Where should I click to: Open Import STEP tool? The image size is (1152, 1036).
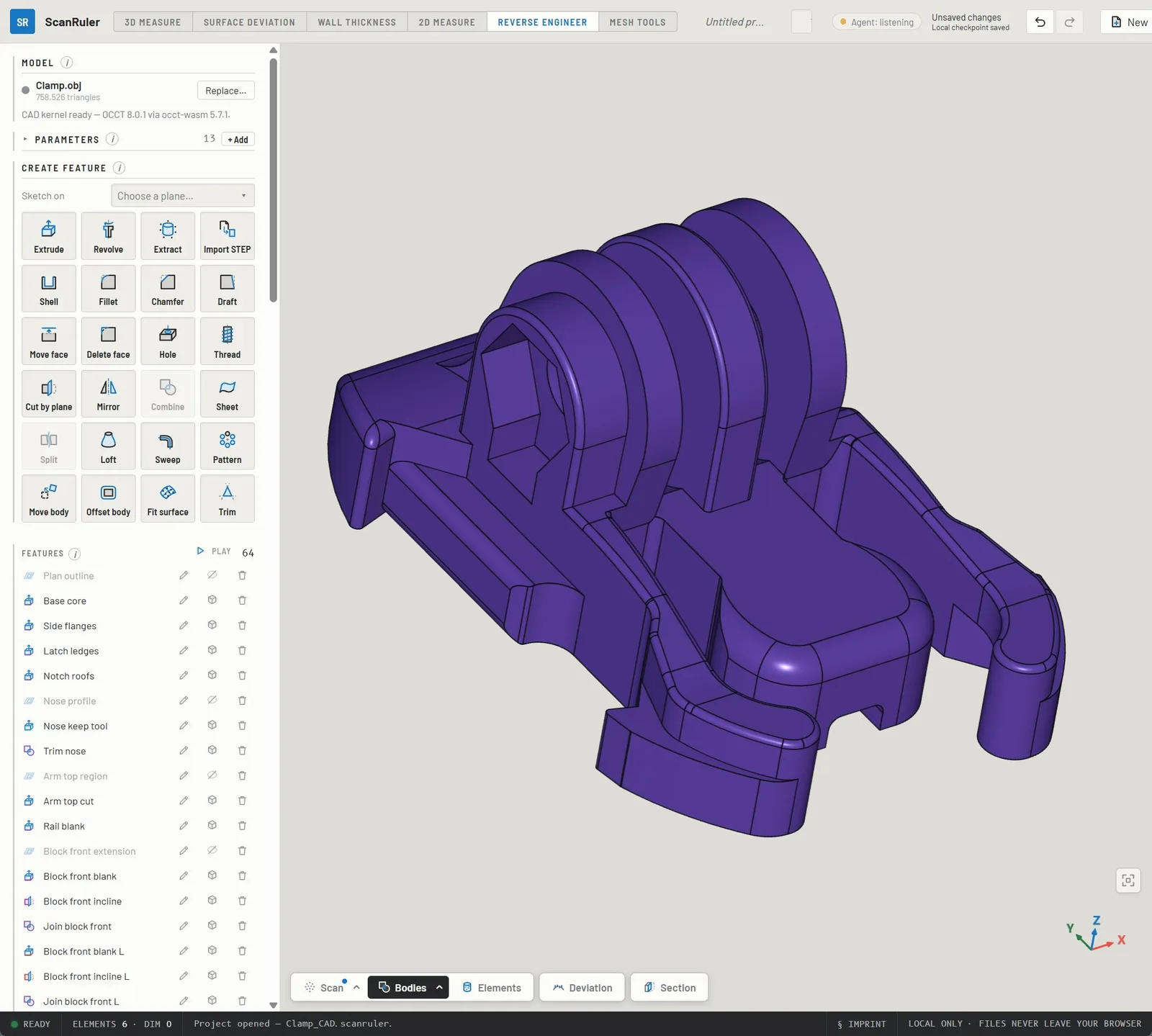click(x=228, y=236)
